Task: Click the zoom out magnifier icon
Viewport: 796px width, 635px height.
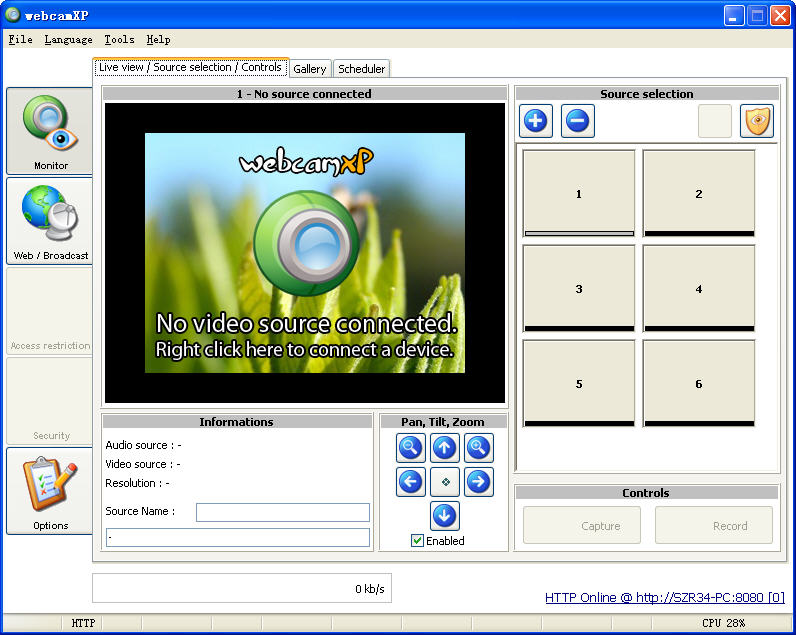Action: tap(411, 448)
